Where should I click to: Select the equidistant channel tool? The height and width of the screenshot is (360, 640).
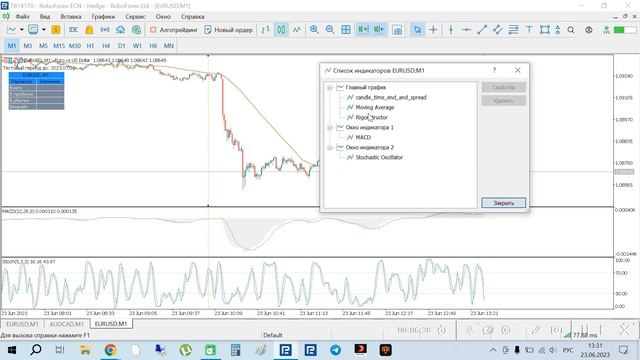(x=498, y=30)
